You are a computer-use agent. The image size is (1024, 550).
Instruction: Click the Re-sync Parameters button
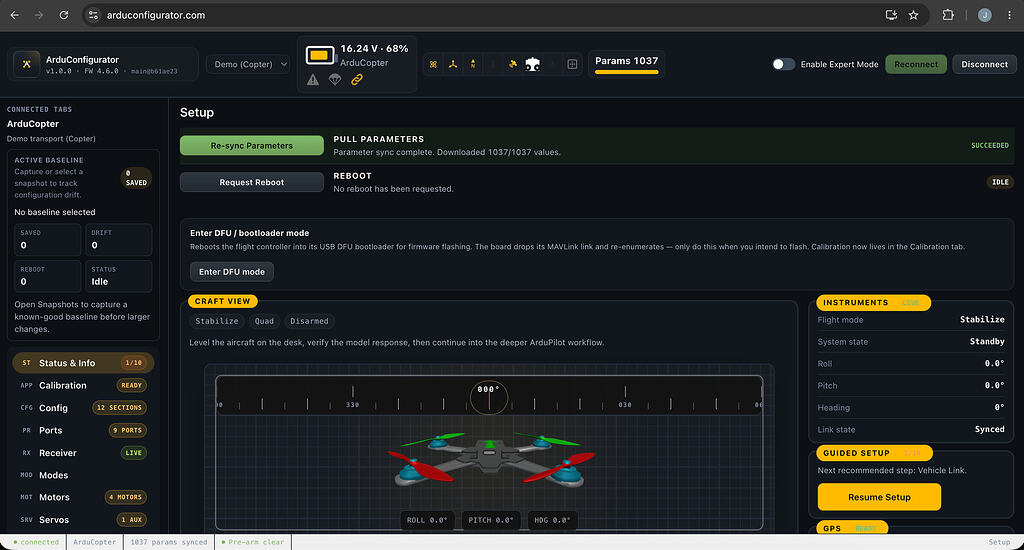click(251, 146)
